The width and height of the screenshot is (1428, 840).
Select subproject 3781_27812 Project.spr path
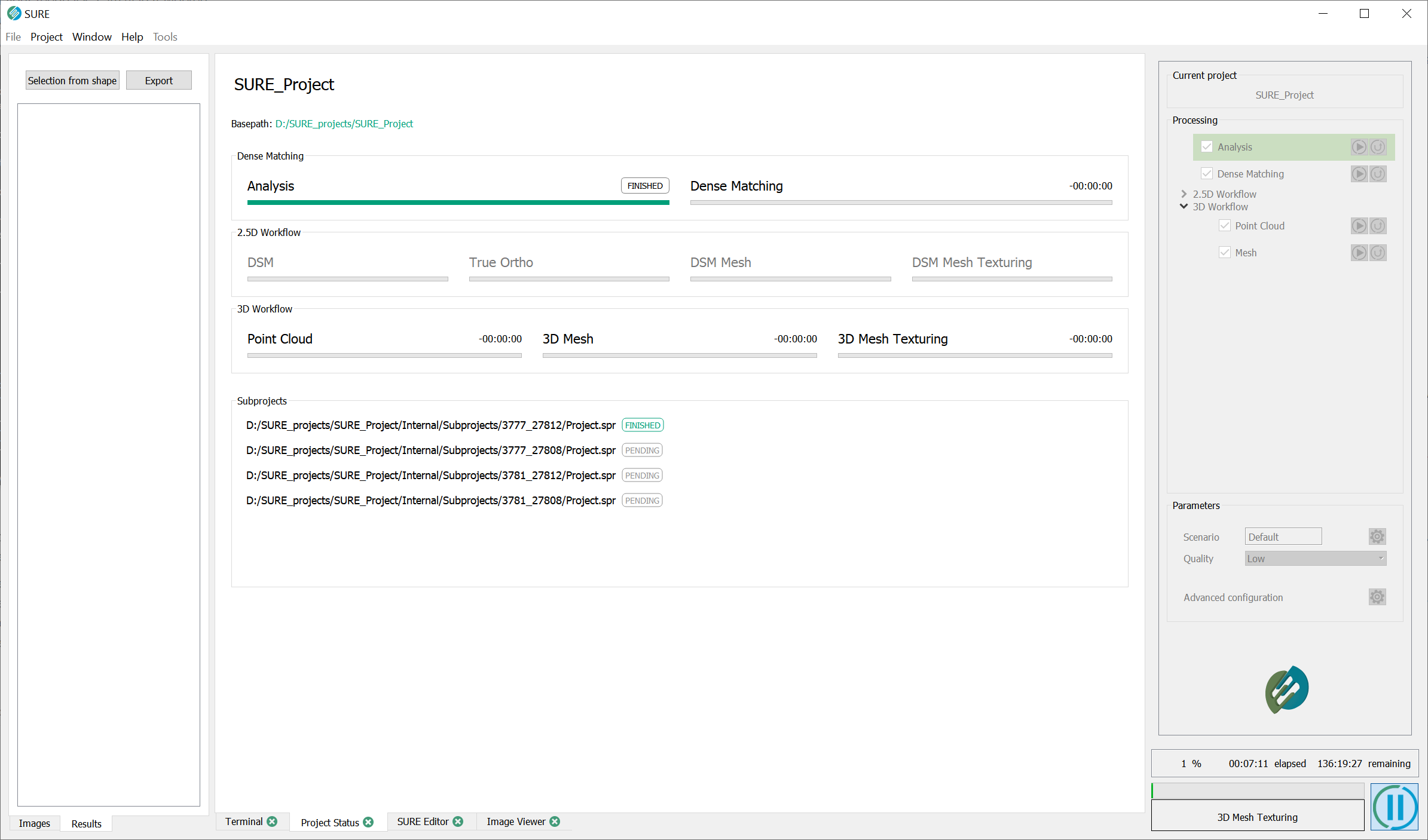431,476
